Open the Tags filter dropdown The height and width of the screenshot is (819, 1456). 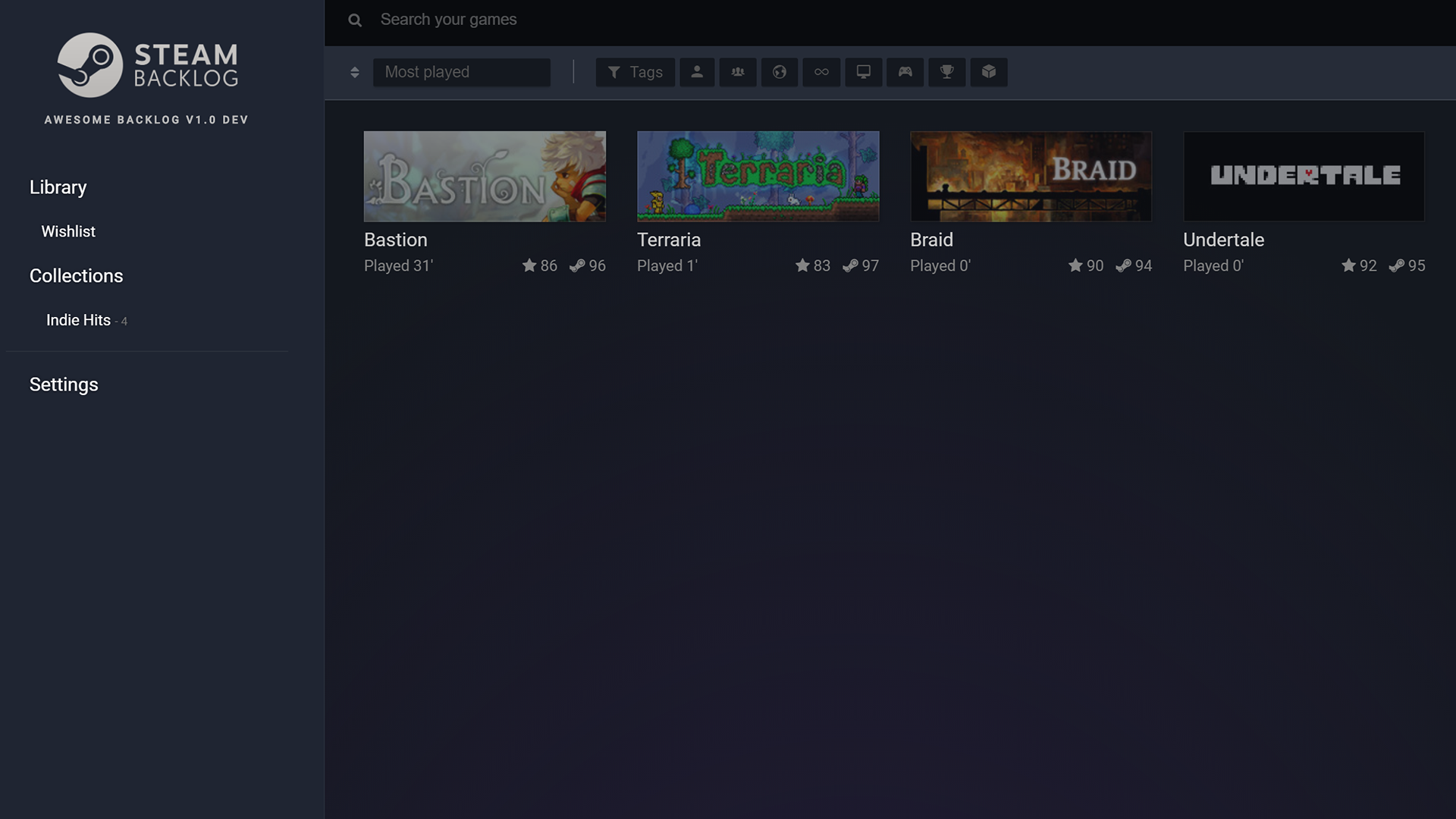635,72
